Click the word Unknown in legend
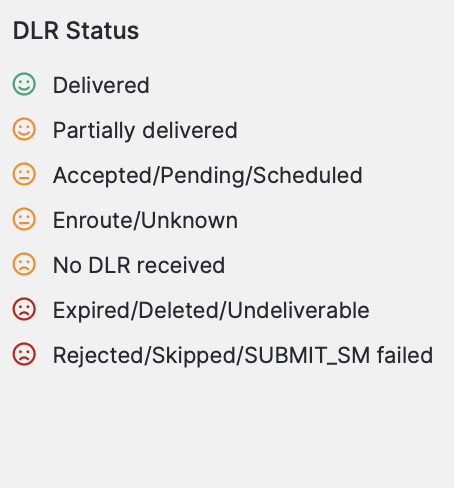 click(x=190, y=220)
